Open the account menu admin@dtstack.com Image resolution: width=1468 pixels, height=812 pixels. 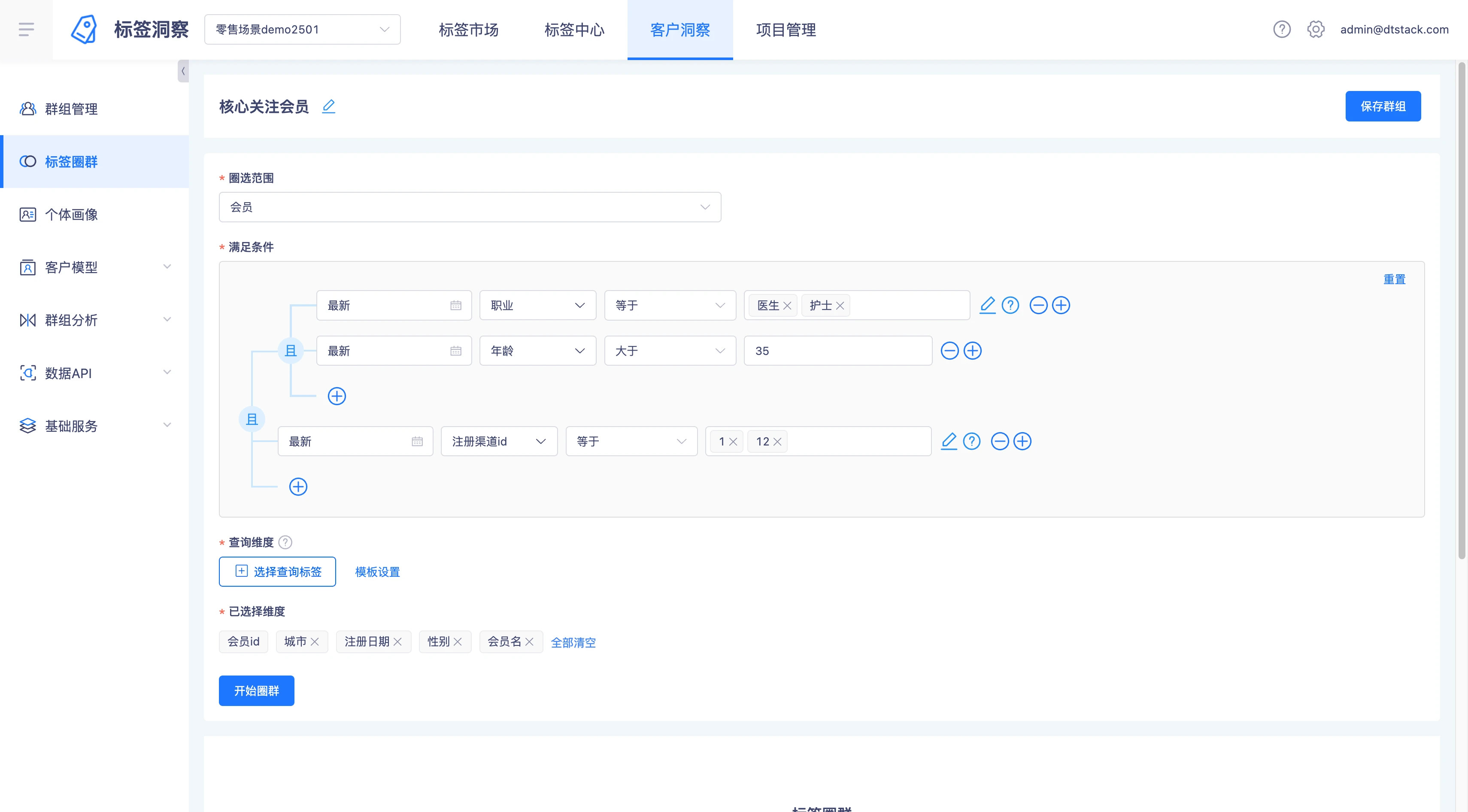tap(1394, 29)
